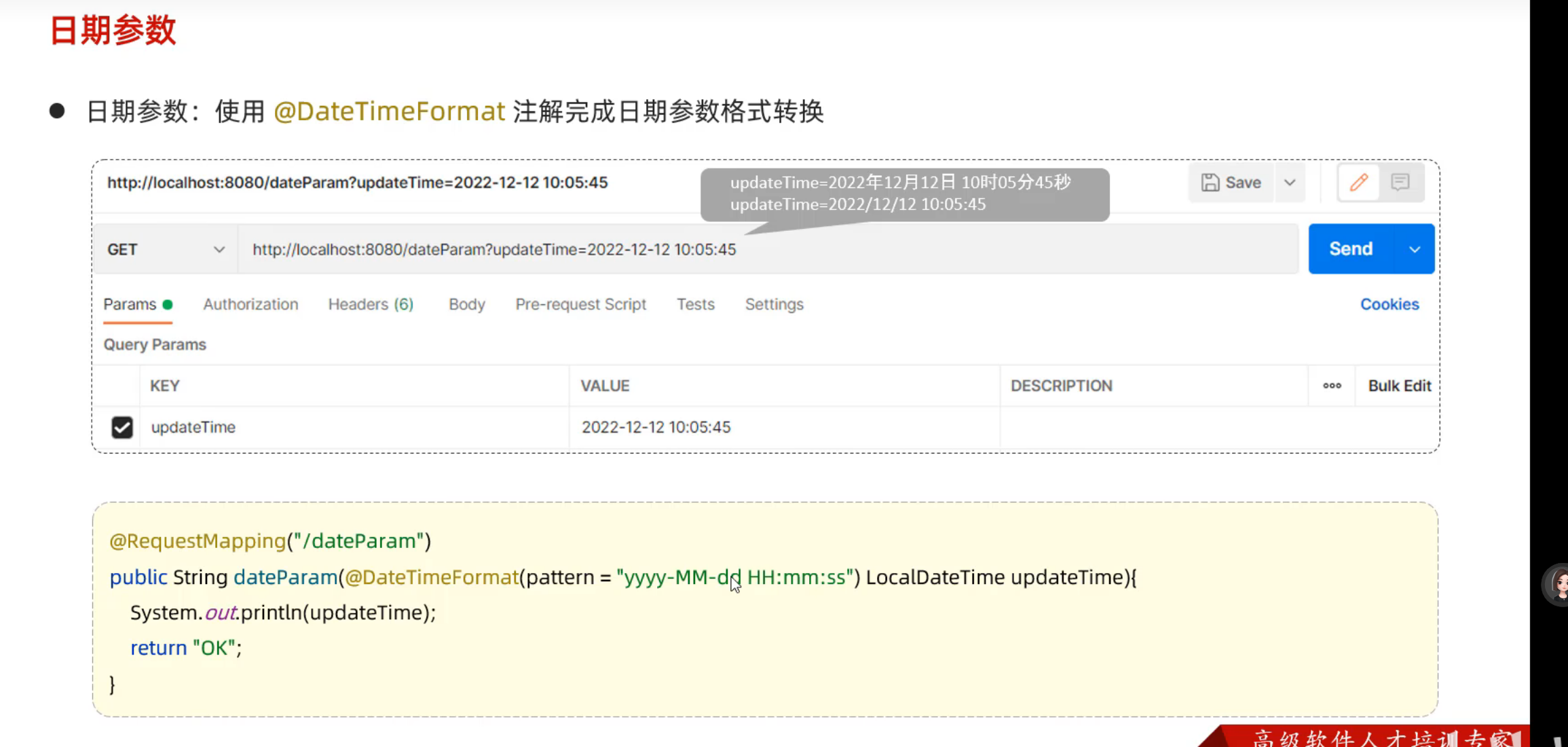
Task: Open the comments icon
Action: [x=1400, y=182]
